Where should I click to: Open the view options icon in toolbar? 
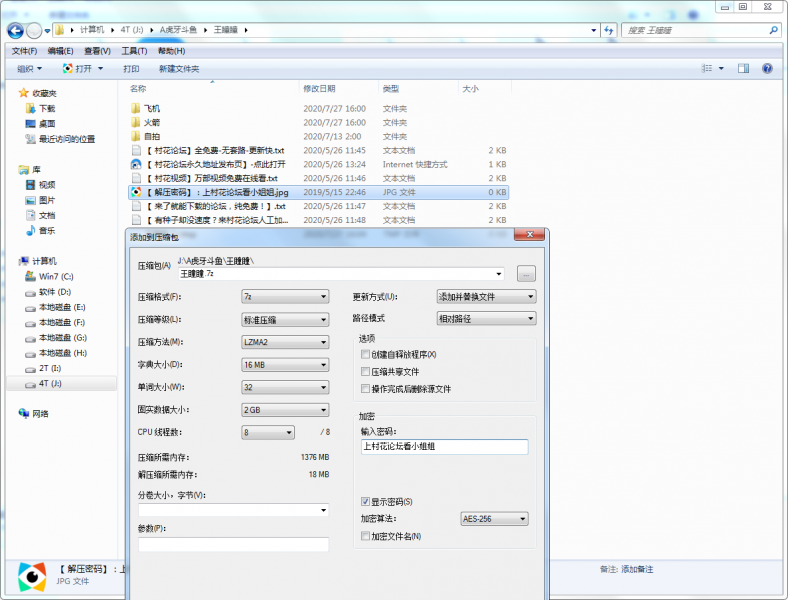[x=707, y=68]
